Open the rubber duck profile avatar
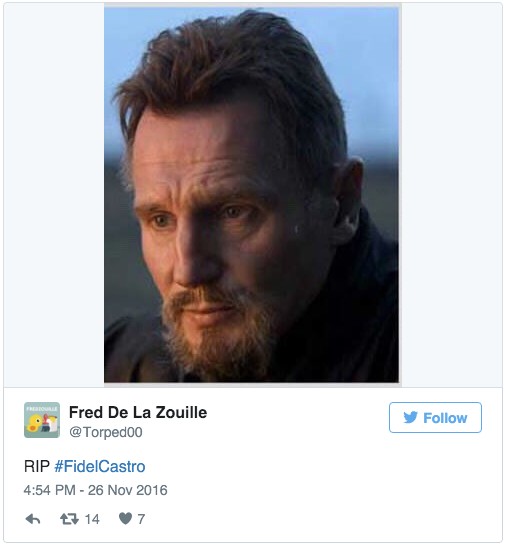505x544 pixels. click(x=42, y=420)
